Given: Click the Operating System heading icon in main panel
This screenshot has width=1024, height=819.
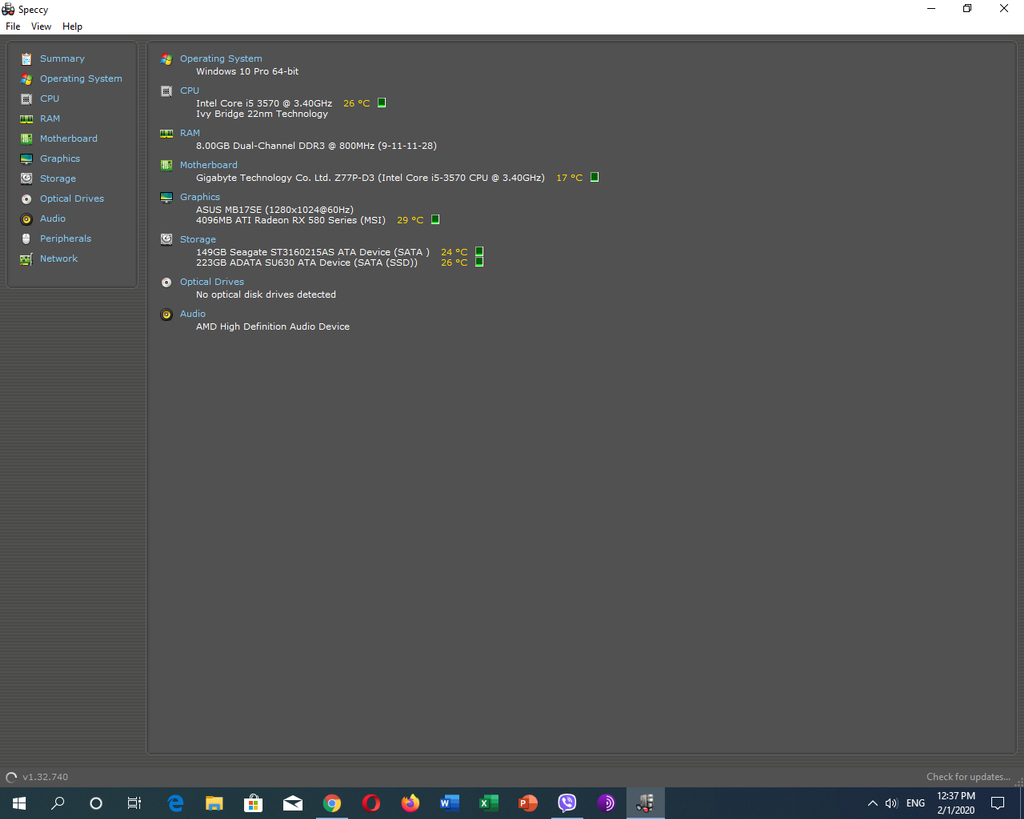Looking at the screenshot, I should (167, 59).
